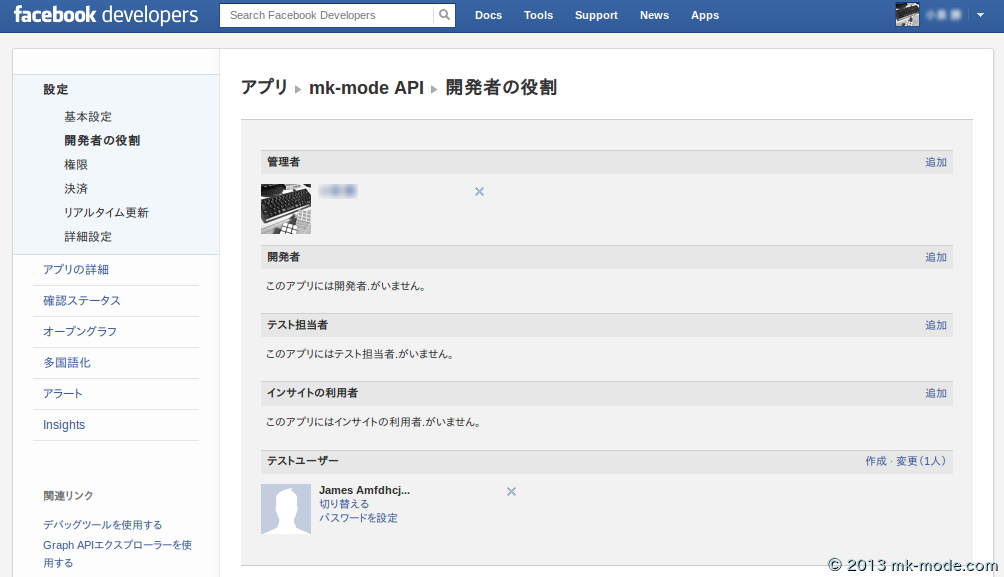Screen dimensions: 1004x577
Task: Remove the administrator with the X icon
Action: tap(479, 192)
